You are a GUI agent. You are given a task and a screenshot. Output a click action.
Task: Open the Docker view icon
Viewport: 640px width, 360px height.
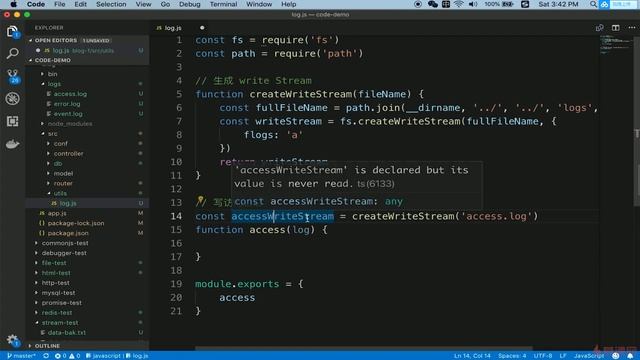point(12,144)
